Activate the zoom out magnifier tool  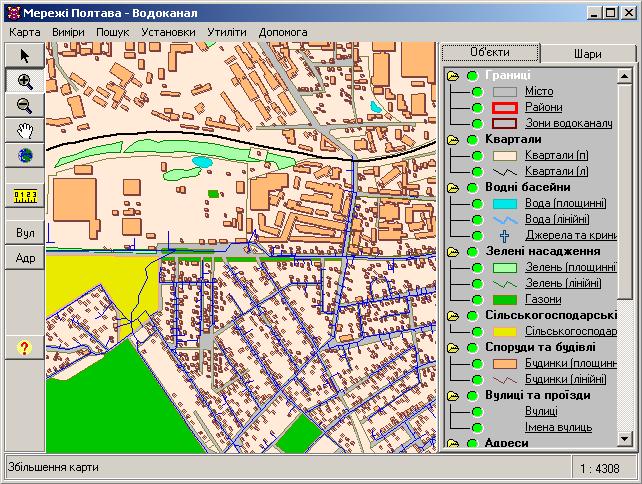coord(24,106)
